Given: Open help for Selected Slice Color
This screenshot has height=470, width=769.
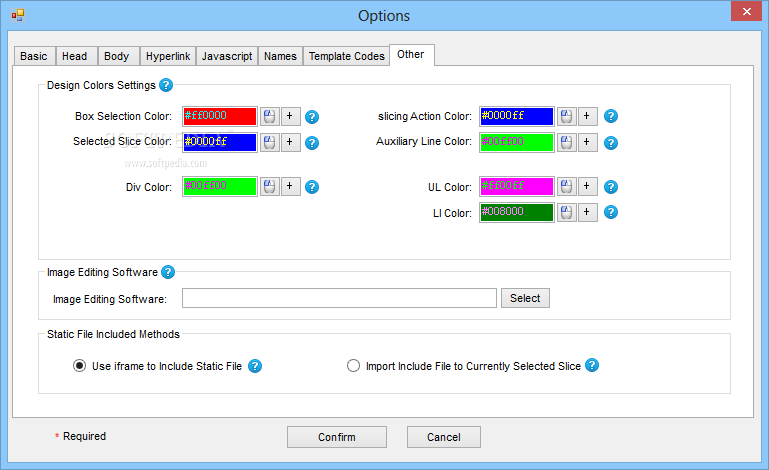Looking at the screenshot, I should [312, 143].
